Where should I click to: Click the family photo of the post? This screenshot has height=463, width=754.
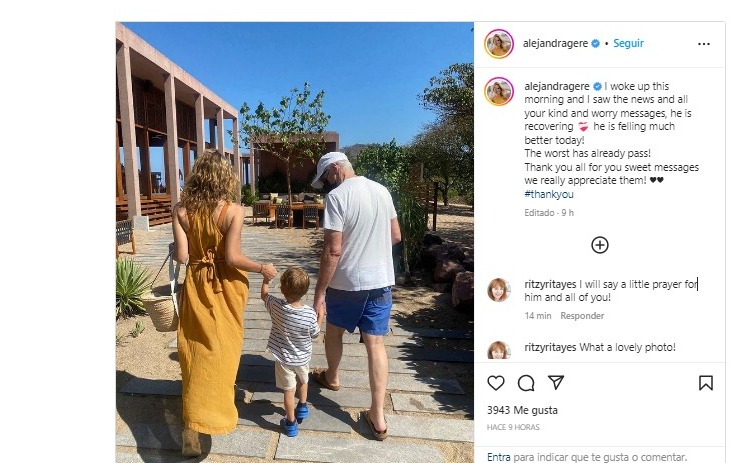point(295,240)
